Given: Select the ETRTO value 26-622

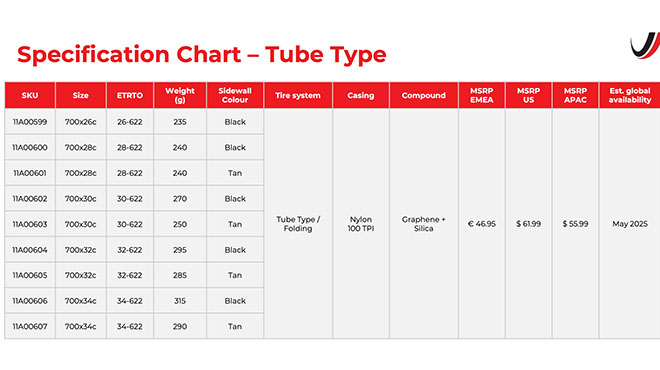Looking at the screenshot, I should coord(130,122).
